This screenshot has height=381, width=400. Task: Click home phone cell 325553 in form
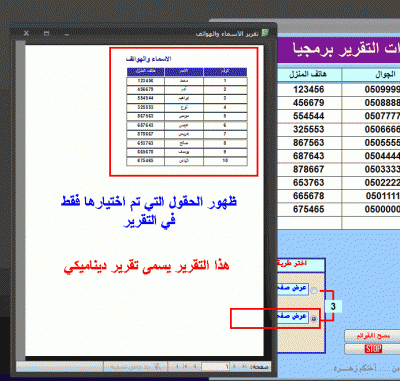coord(309,129)
